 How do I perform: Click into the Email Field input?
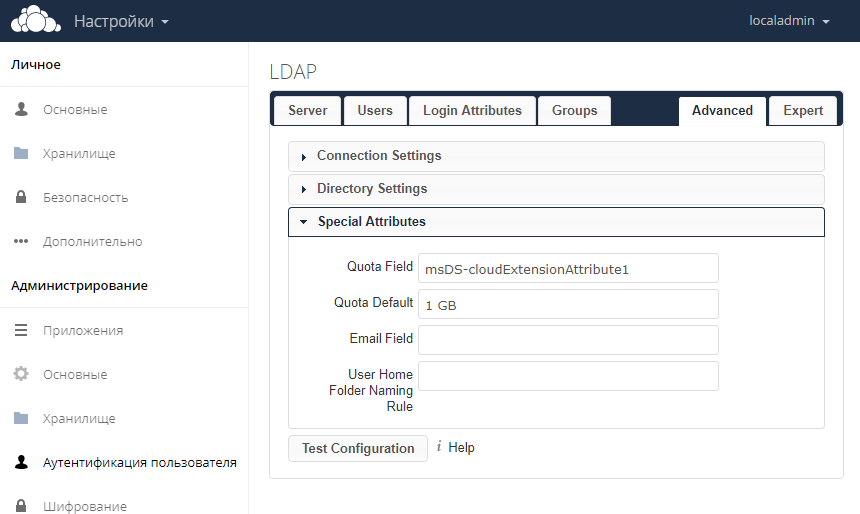coord(568,340)
